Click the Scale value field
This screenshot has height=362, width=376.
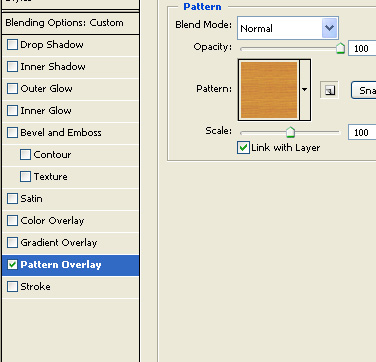point(362,133)
